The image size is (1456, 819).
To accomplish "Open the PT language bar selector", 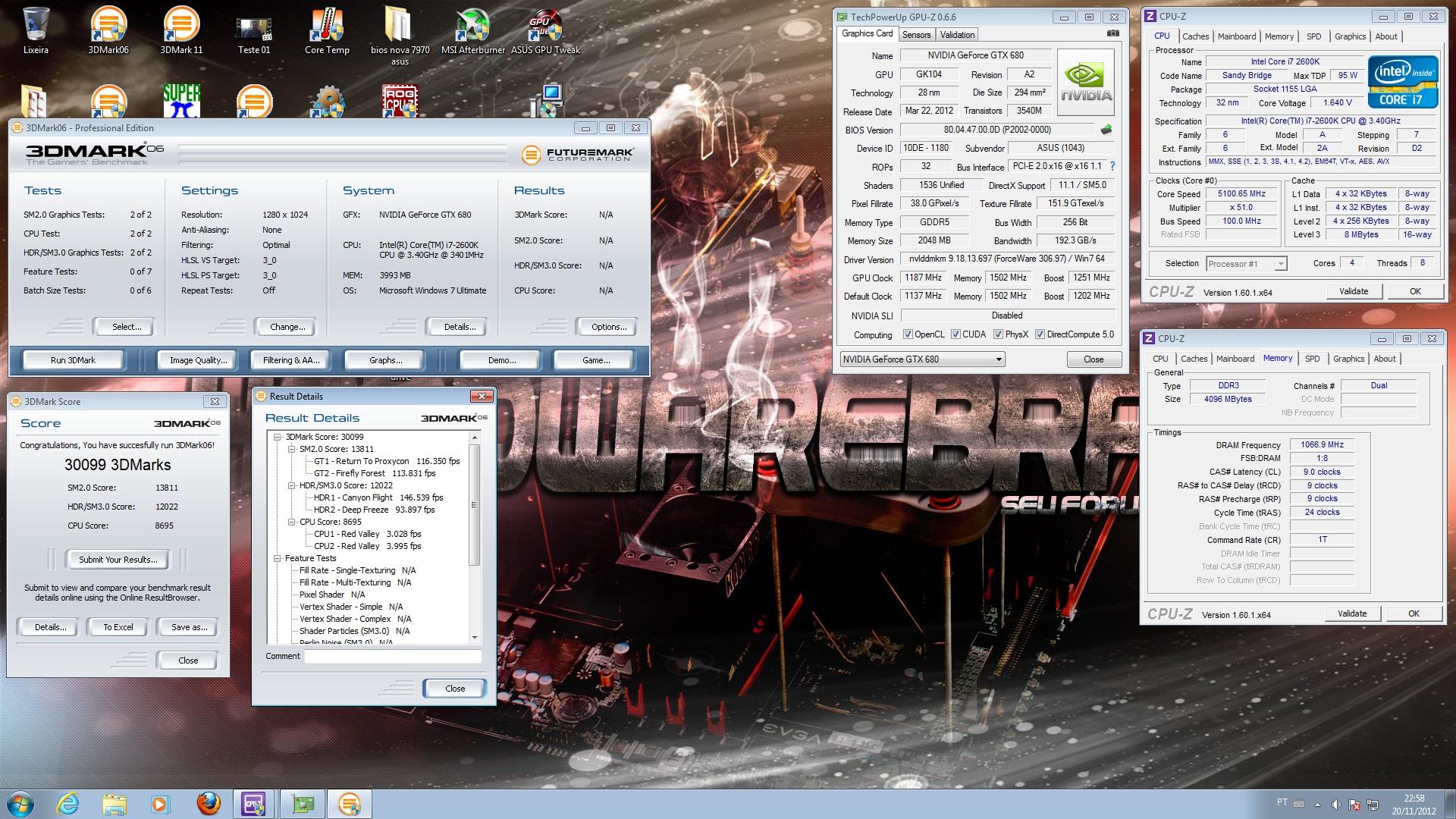I will coord(1282,802).
